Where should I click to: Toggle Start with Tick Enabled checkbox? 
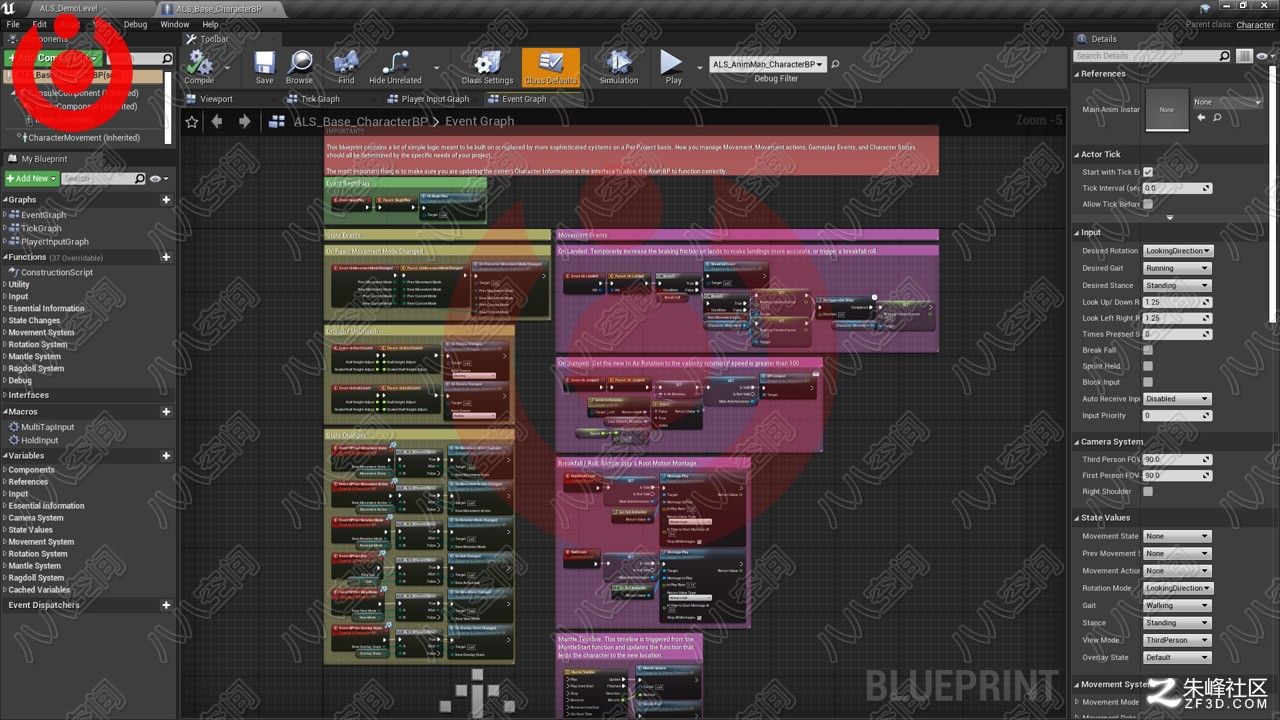click(1148, 172)
